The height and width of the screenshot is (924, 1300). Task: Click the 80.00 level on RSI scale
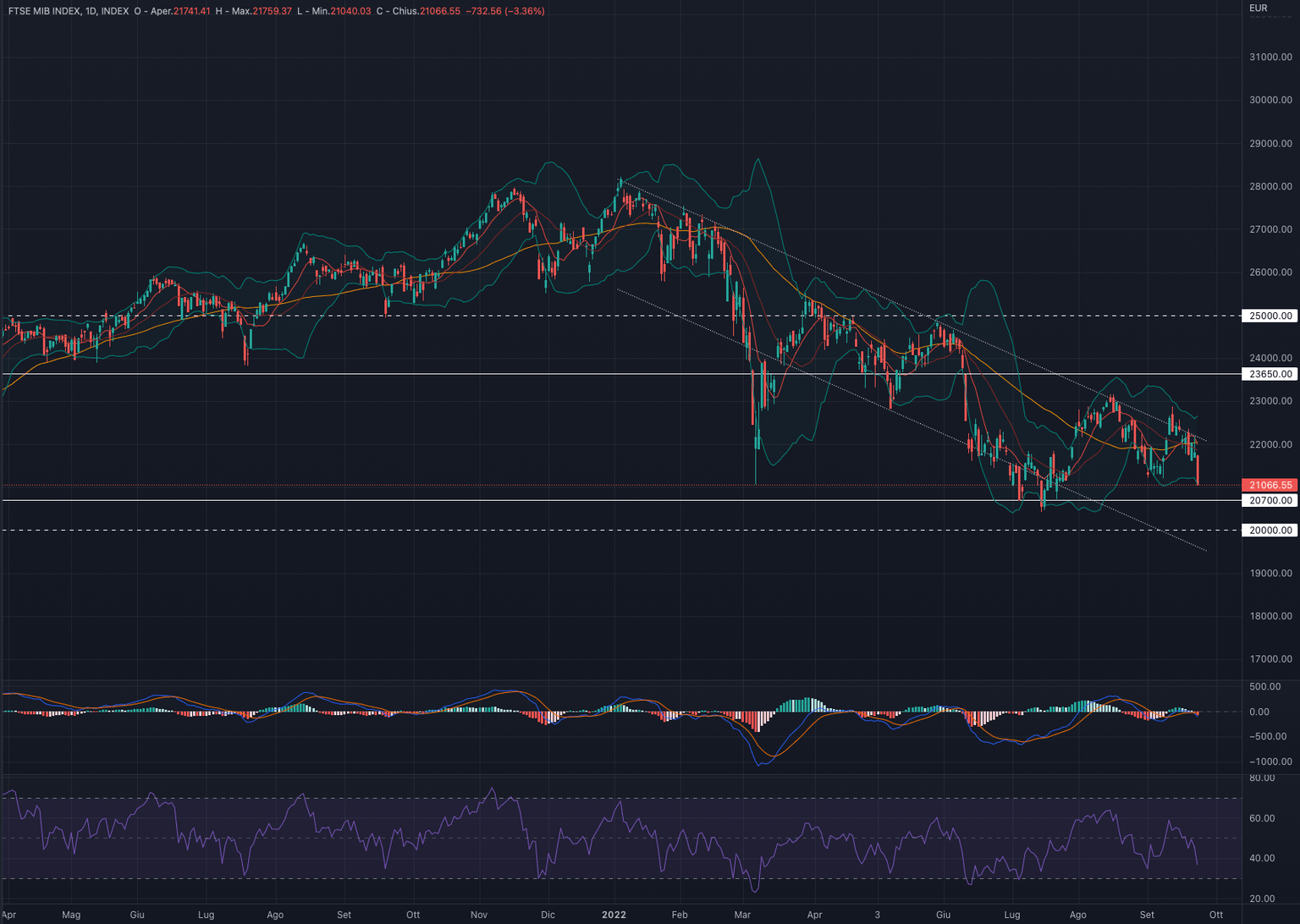coord(1262,778)
